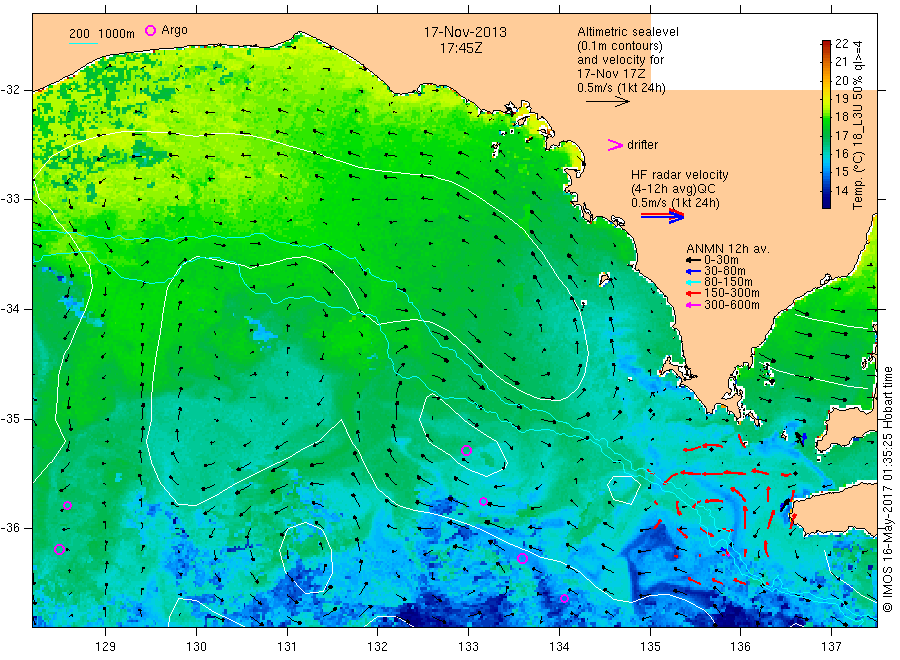Click the '17-Nov 17Z' text

pos(611,74)
